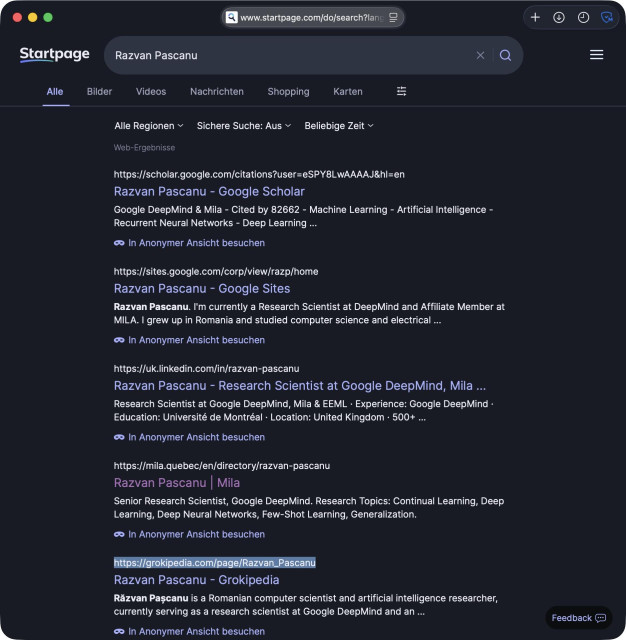
Task: Submit search with magnifying glass button
Action: 505,55
